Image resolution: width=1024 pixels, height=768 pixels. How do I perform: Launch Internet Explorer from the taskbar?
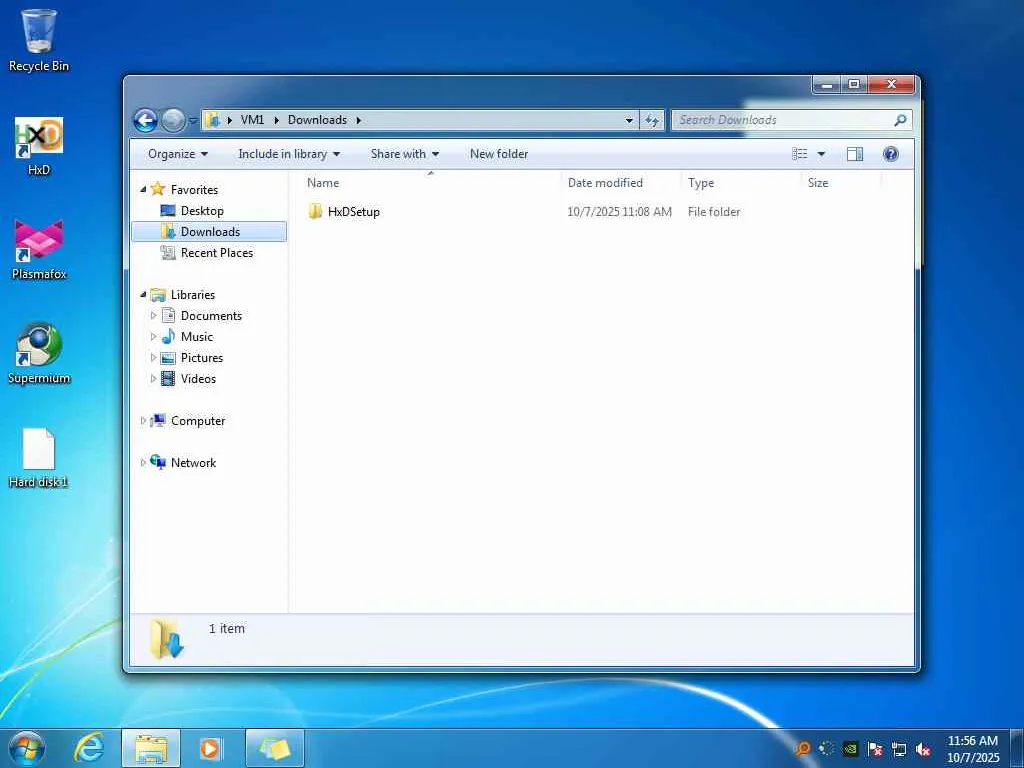[89, 748]
